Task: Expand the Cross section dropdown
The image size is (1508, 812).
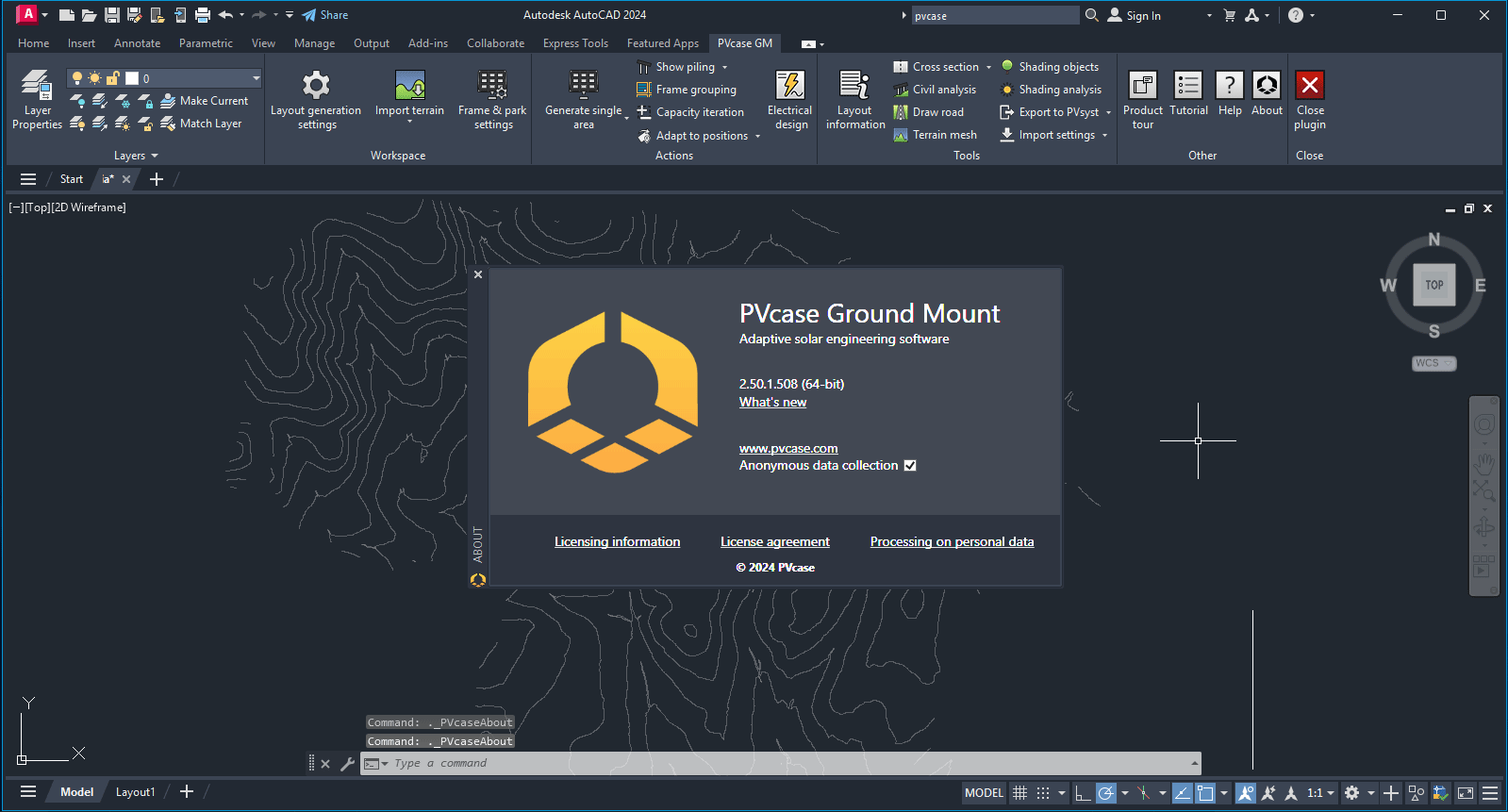Action: (988, 67)
